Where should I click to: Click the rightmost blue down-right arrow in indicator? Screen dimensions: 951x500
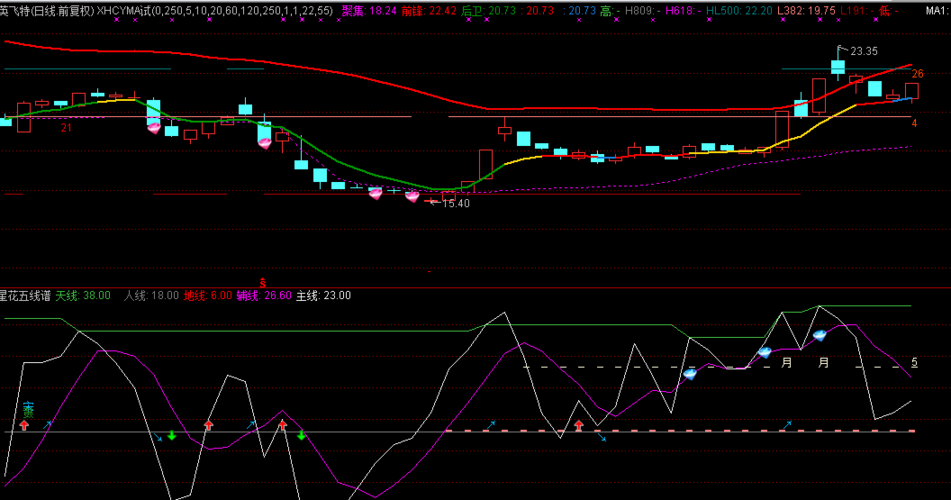pos(602,437)
